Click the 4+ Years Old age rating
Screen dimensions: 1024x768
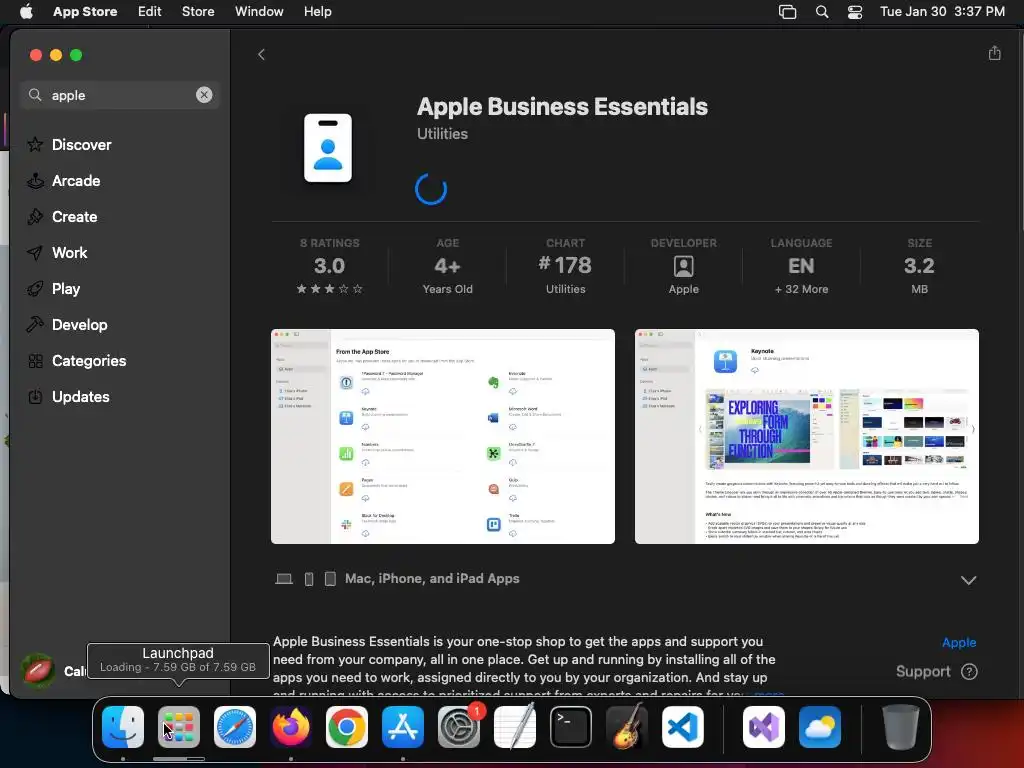click(x=447, y=266)
